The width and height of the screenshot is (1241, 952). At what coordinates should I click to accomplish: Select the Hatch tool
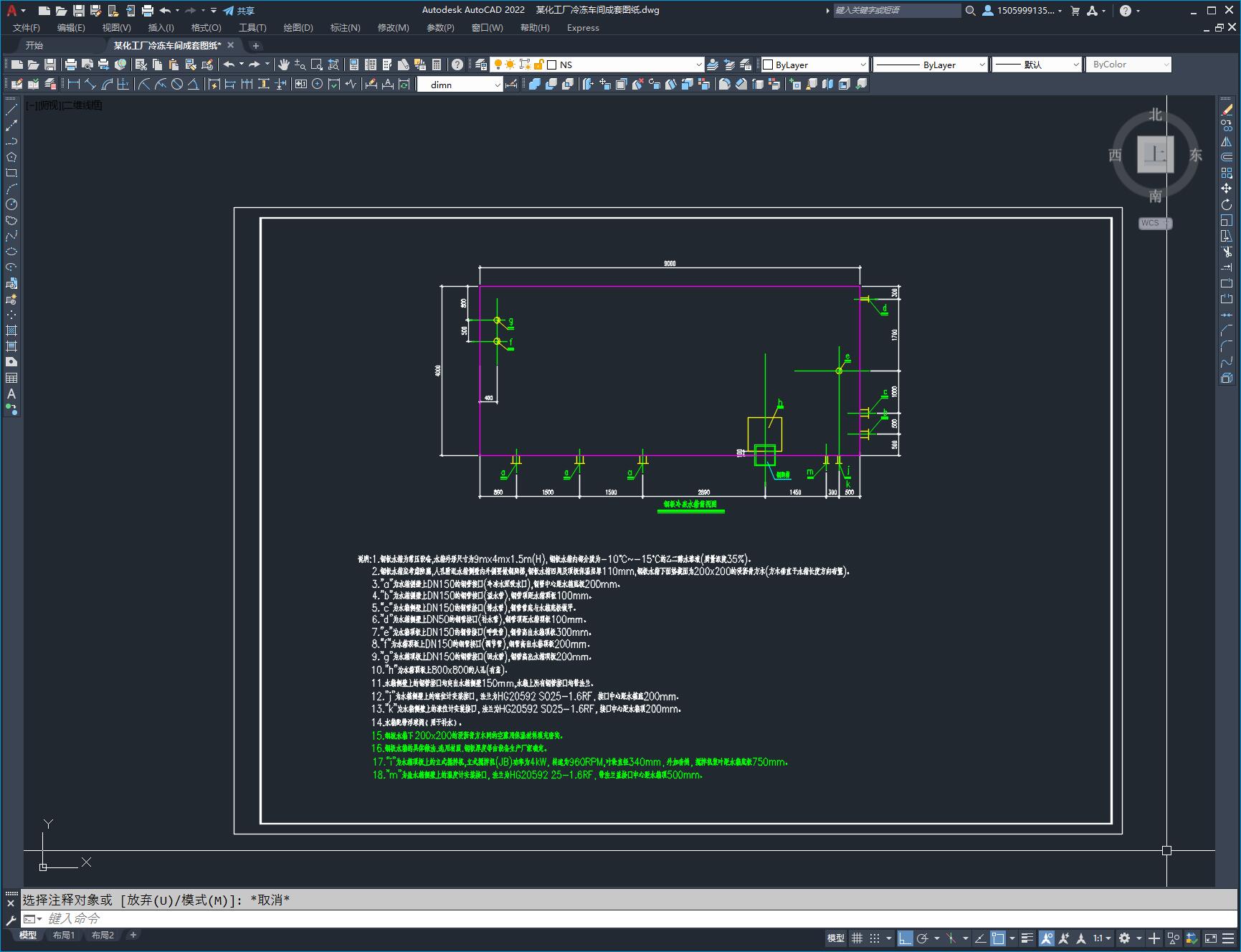[x=11, y=330]
